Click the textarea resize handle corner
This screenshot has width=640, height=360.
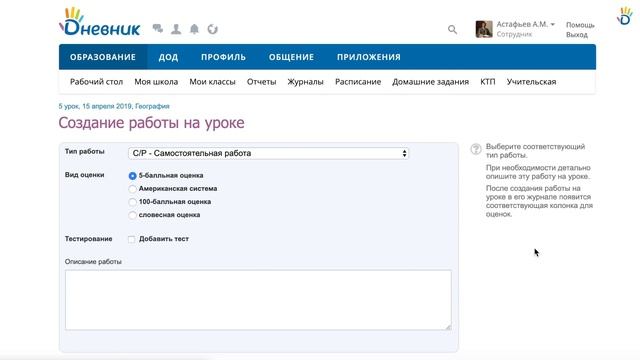(x=448, y=327)
